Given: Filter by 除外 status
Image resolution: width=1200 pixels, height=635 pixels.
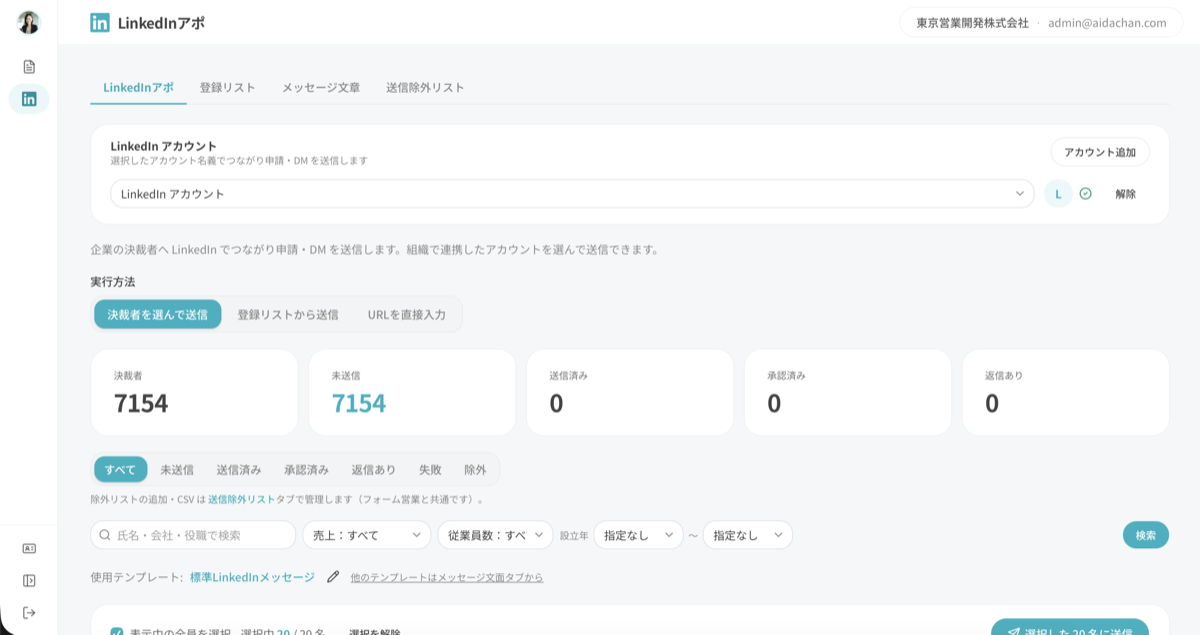Looking at the screenshot, I should 475,469.
